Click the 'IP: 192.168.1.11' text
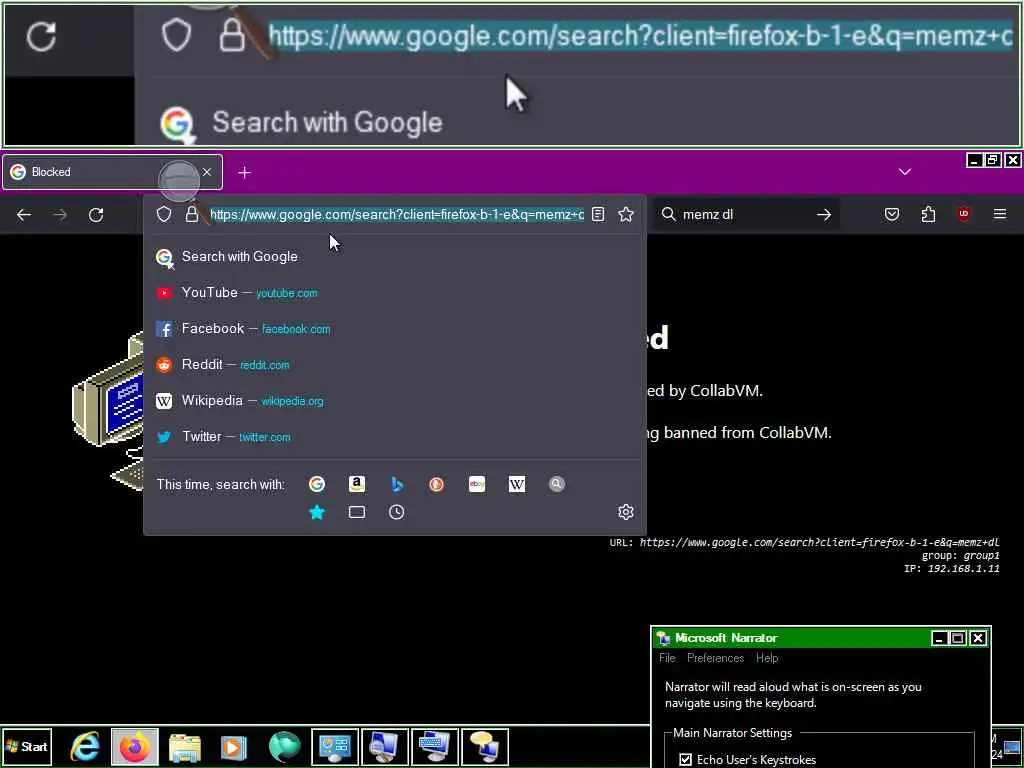The width and height of the screenshot is (1024, 768). pyautogui.click(x=951, y=569)
